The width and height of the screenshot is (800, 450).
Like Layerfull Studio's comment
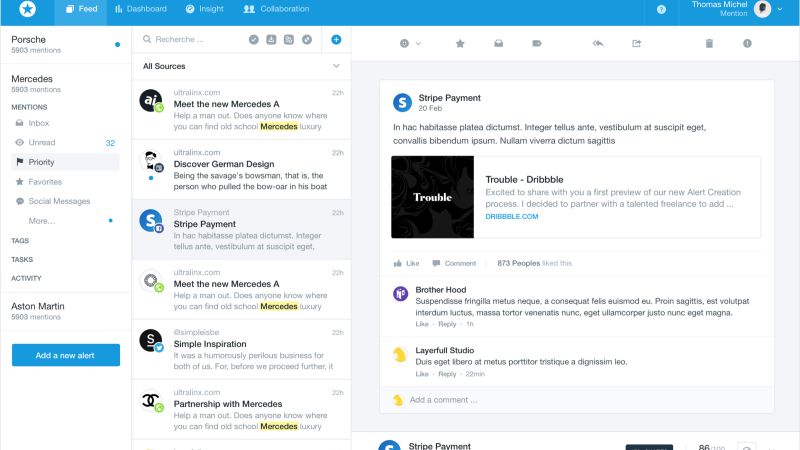tap(422, 374)
